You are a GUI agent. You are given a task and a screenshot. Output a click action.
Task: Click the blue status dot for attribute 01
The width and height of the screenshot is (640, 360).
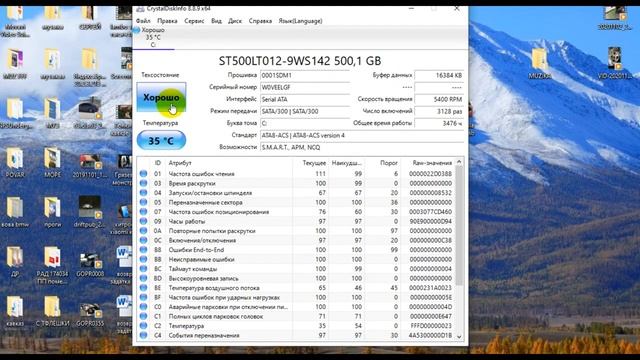[x=143, y=174]
